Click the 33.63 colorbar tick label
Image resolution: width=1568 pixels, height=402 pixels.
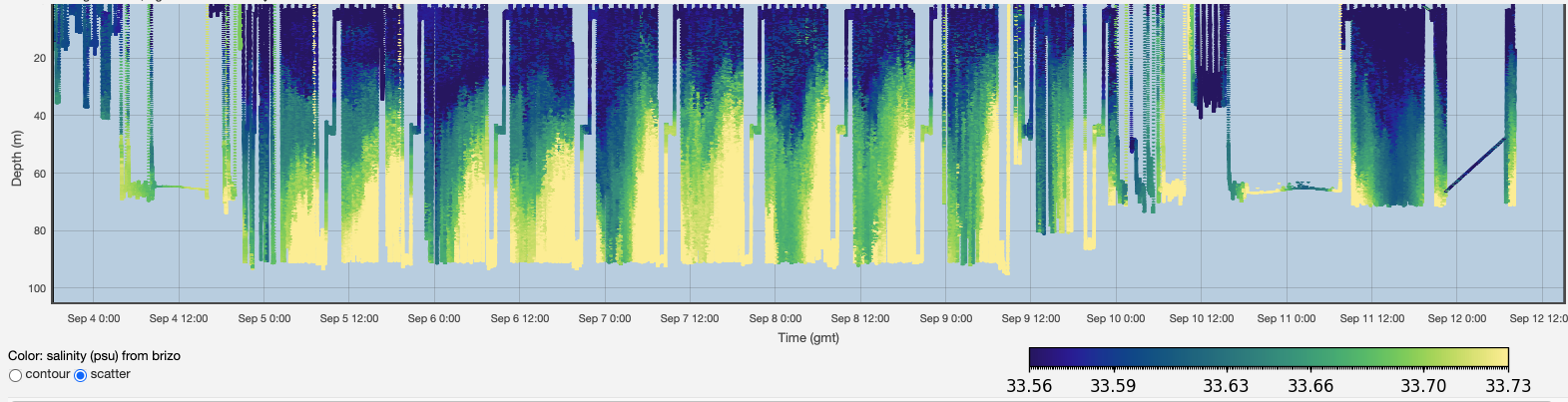point(1226,386)
